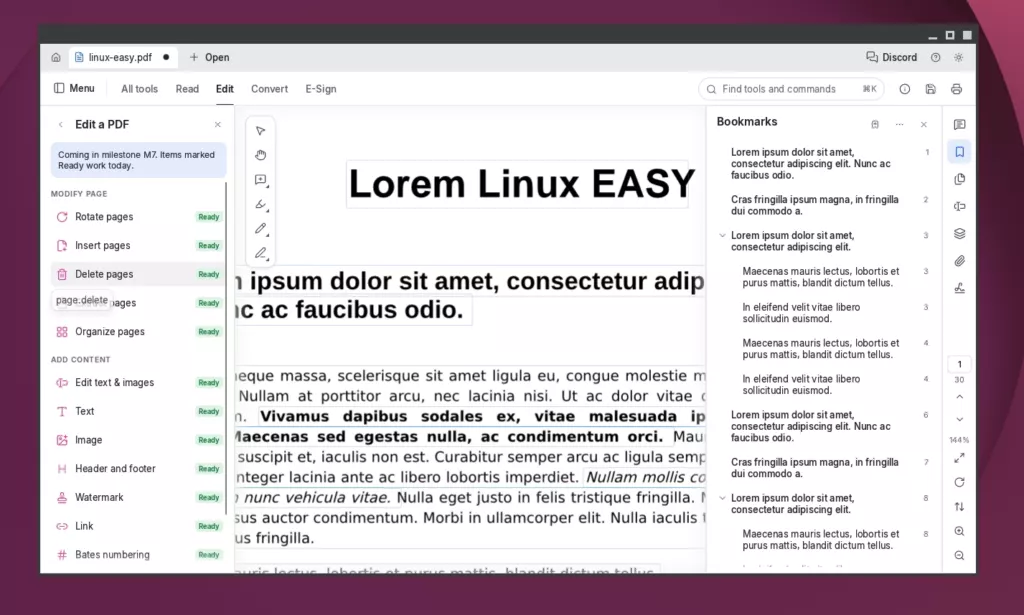This screenshot has height=615, width=1024.
Task: Click fit to page expand icon
Action: click(x=959, y=459)
